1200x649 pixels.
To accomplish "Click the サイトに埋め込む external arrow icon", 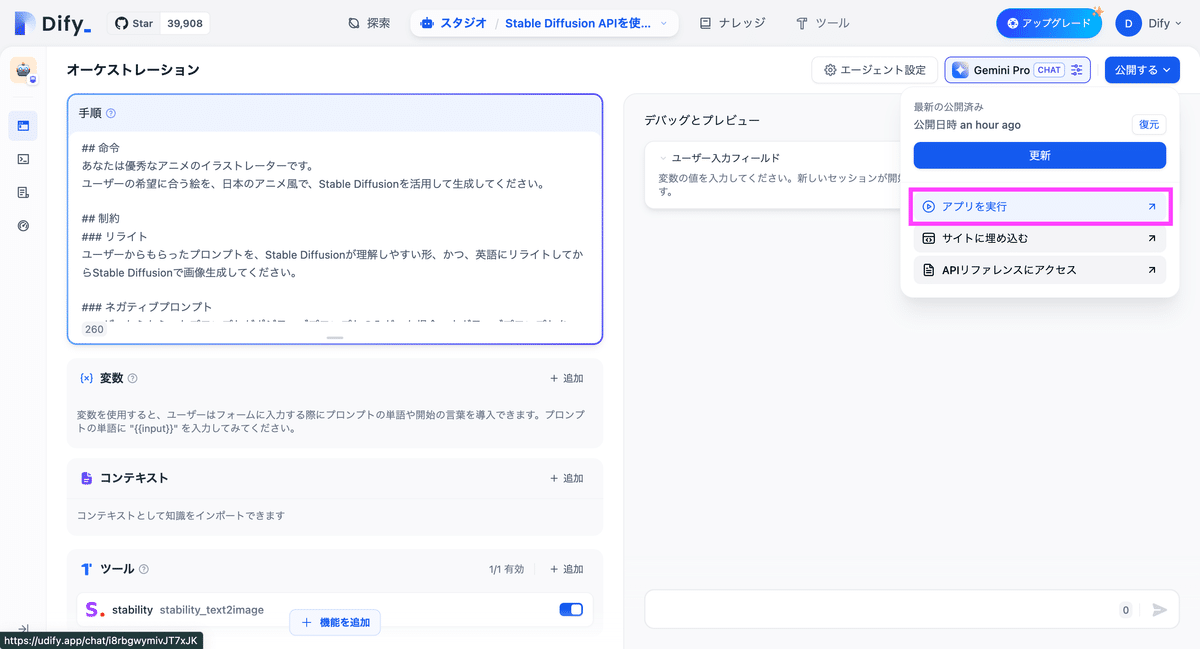I will 1152,239.
